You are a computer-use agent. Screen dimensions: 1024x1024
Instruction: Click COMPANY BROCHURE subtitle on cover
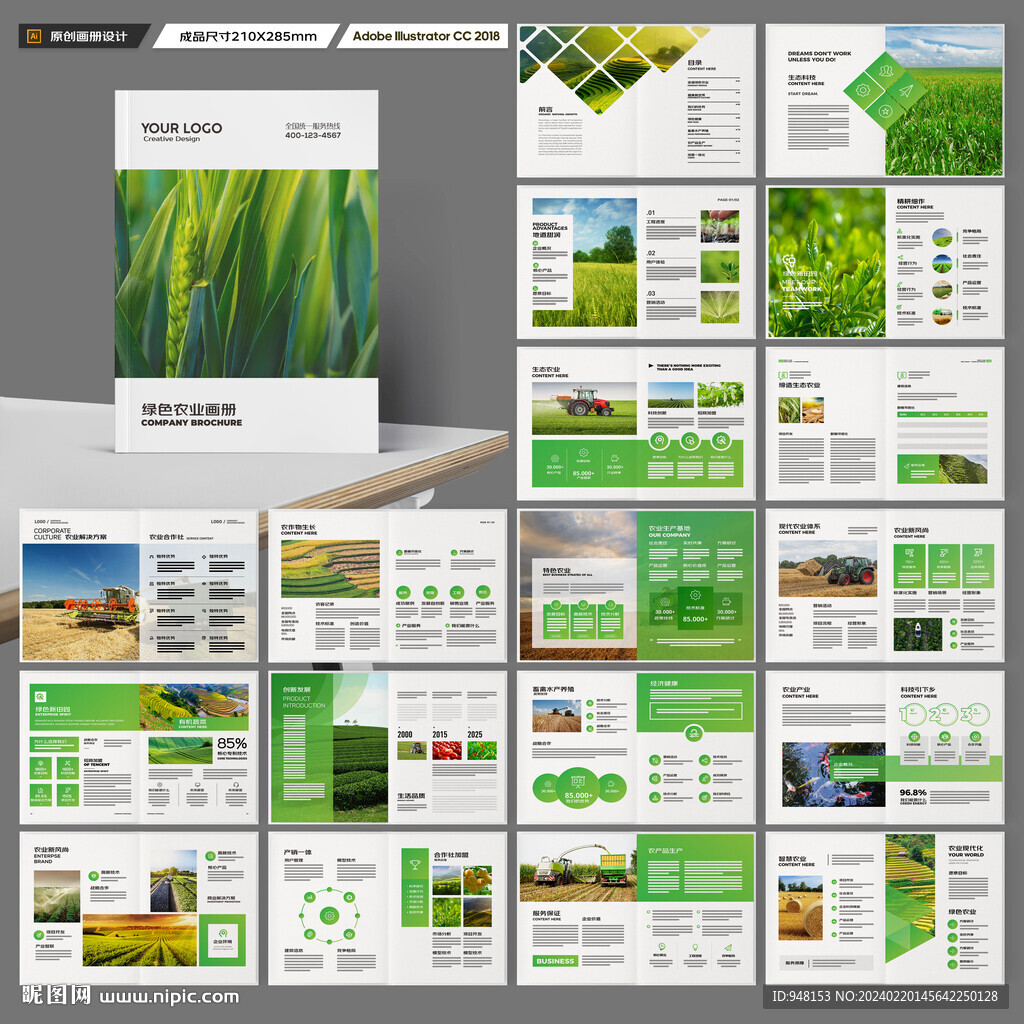pos(191,423)
